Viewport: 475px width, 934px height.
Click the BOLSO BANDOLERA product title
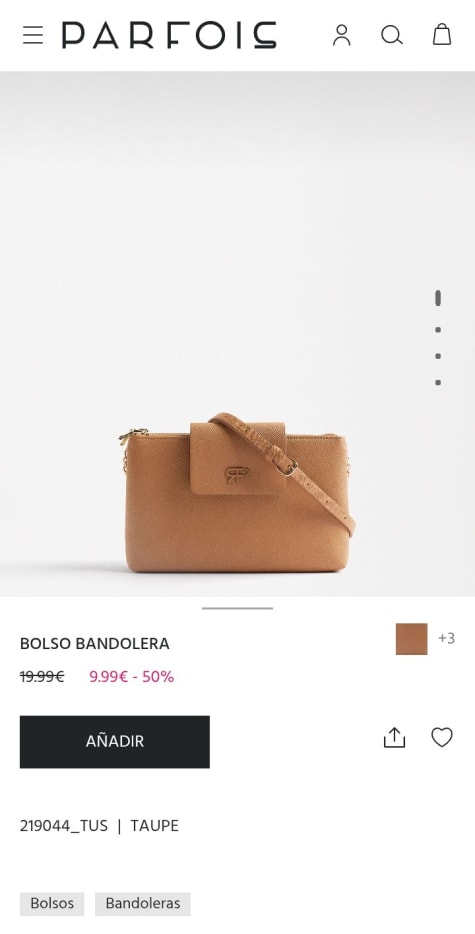95,643
